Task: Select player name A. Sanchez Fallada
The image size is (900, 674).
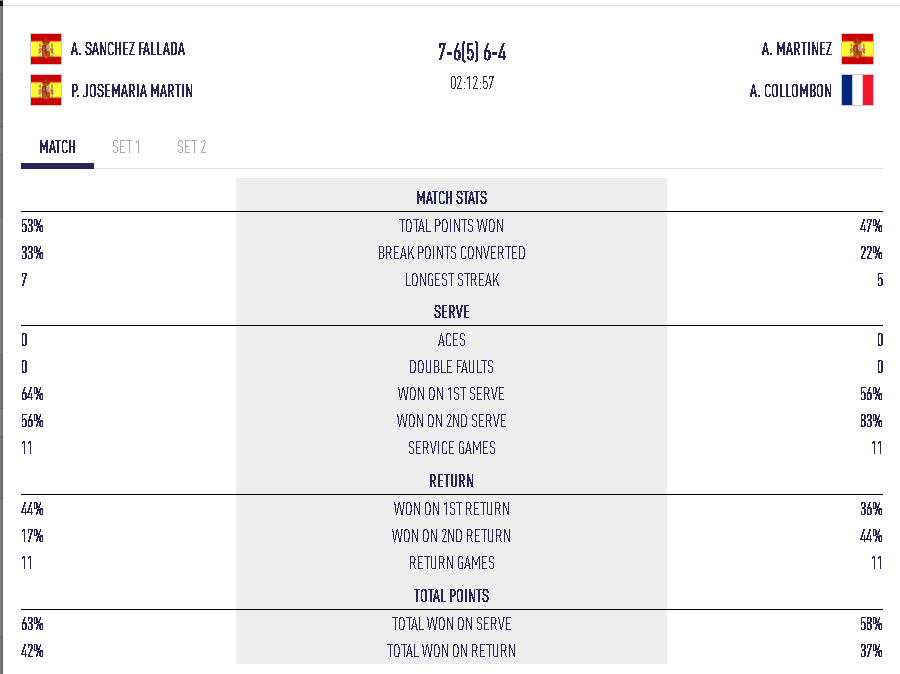Action: click(x=128, y=49)
